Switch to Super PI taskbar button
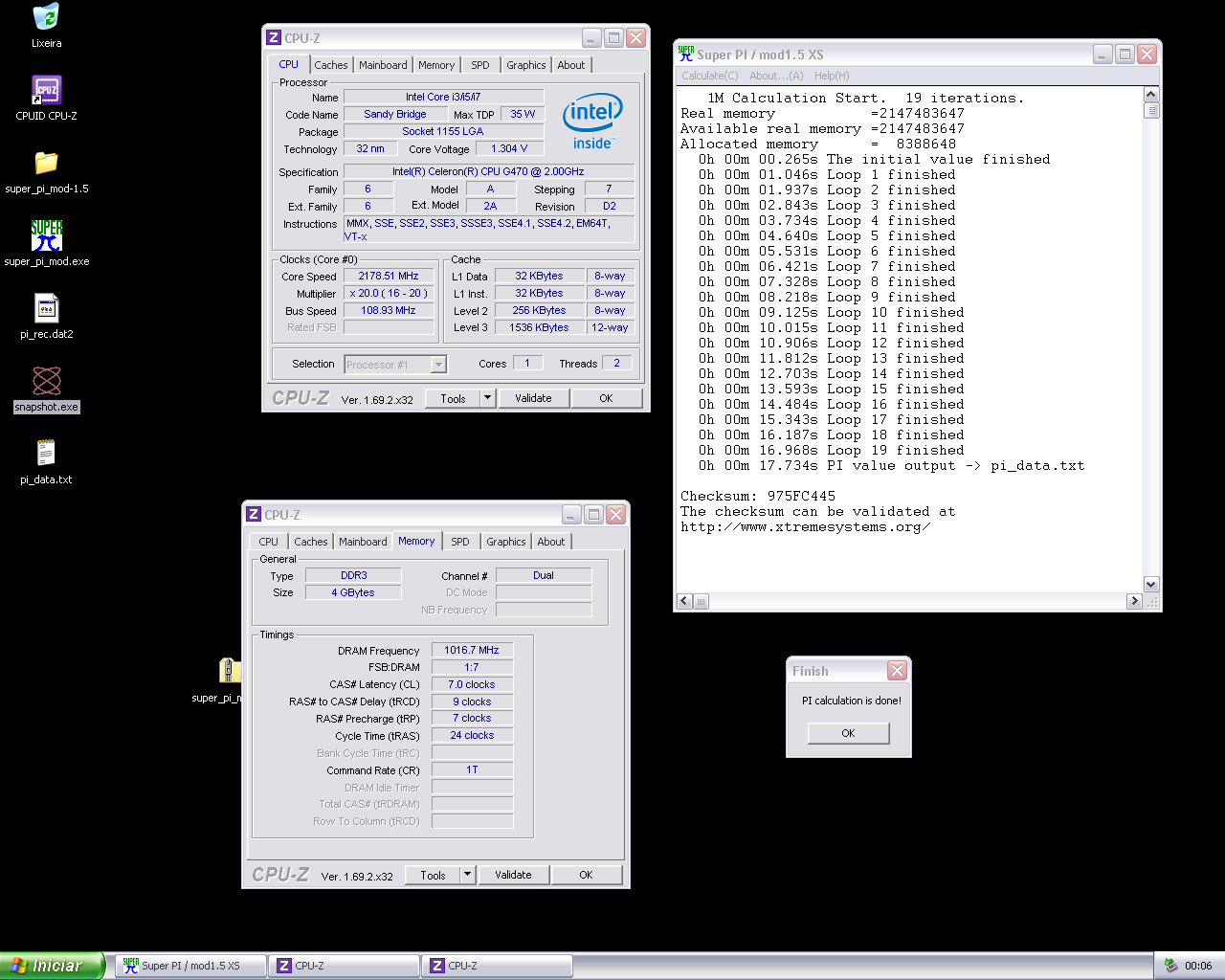Viewport: 1225px width, 980px height. (191, 966)
